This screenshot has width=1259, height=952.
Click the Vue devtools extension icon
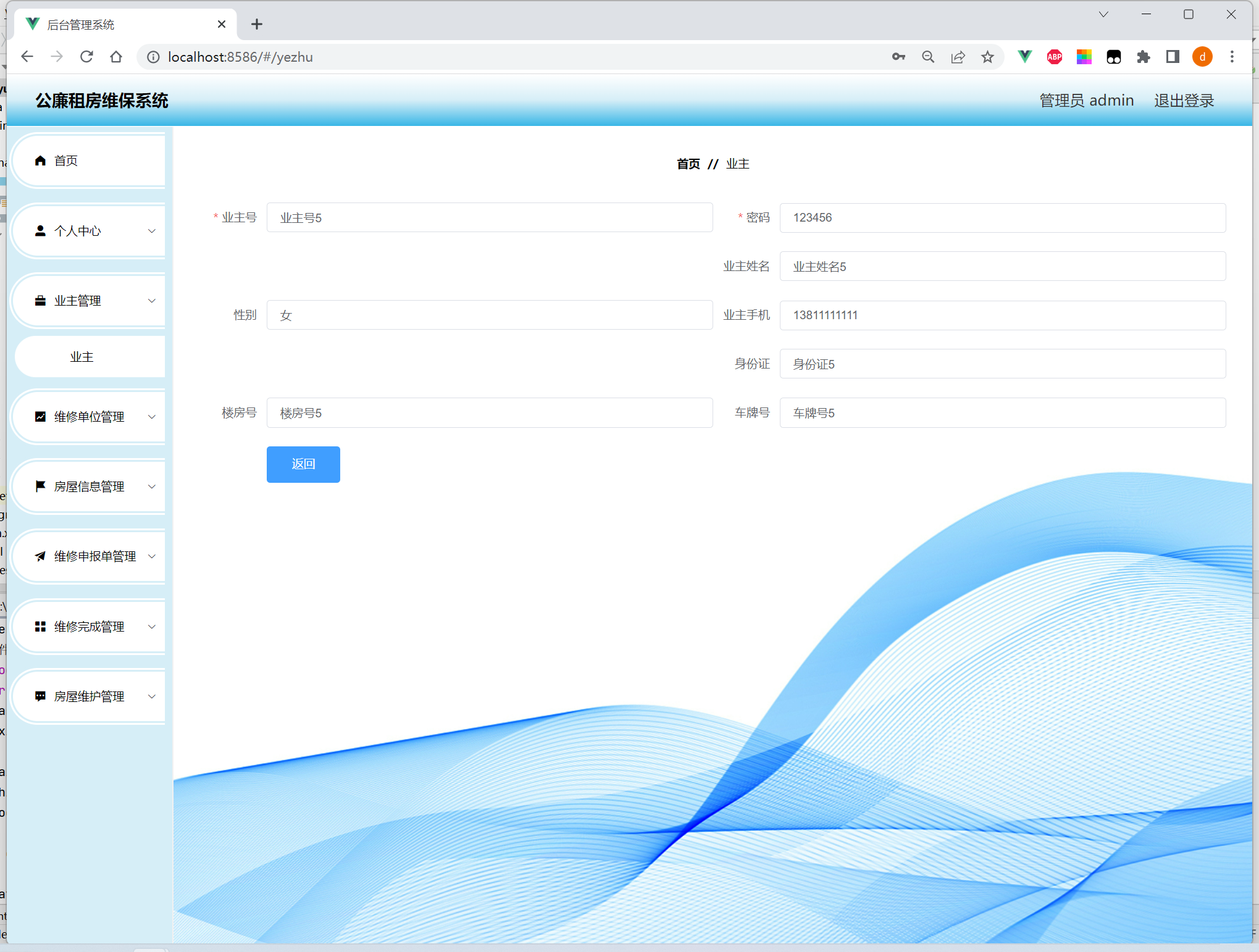(x=1024, y=57)
